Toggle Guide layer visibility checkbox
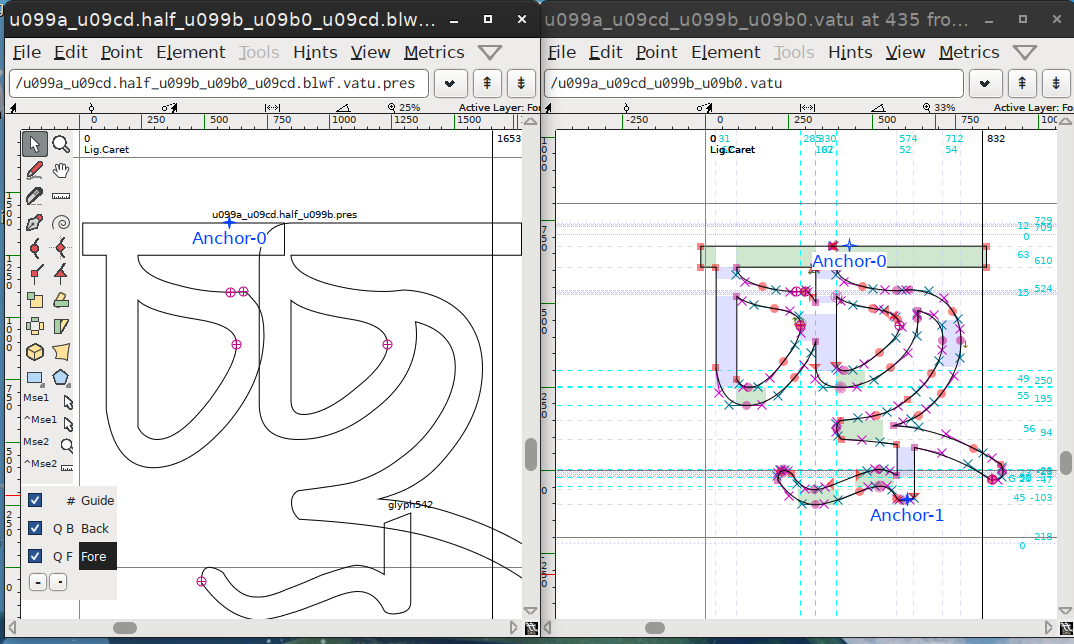 [x=35, y=500]
